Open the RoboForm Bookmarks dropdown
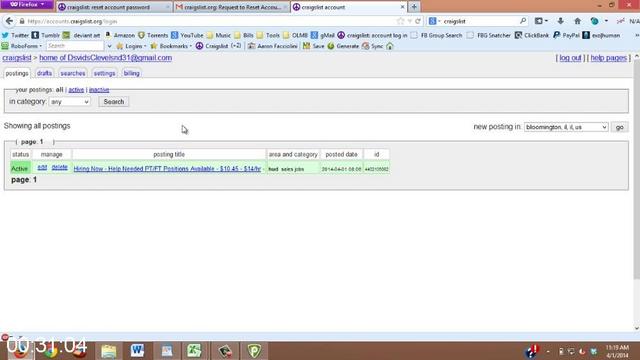Image resolution: width=640 pixels, height=360 pixels. click(171, 46)
